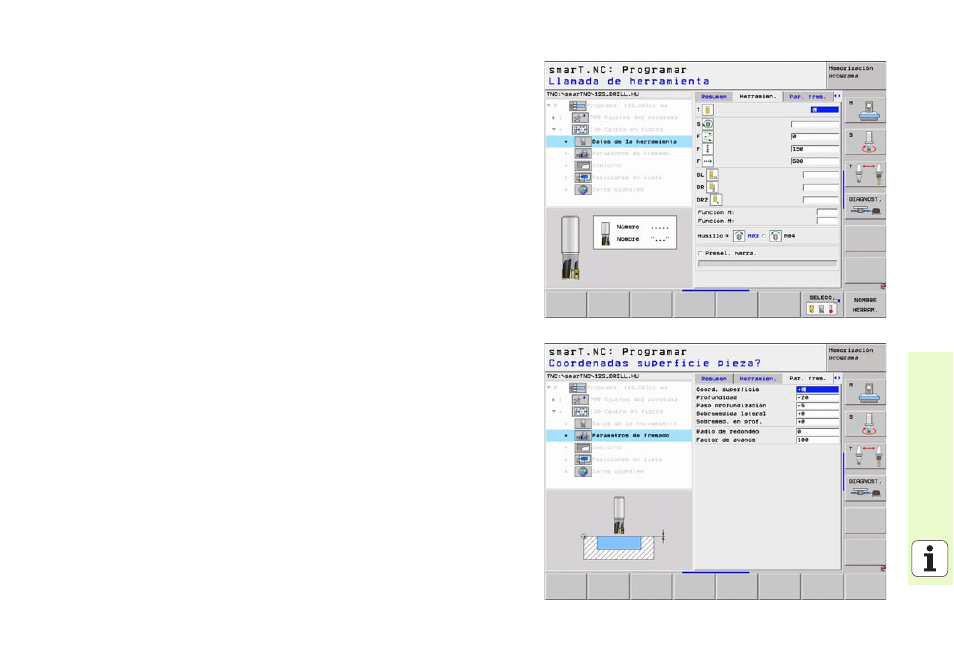This screenshot has width=954, height=672.
Task: Click the tool number T icon in top screen
Action: tap(707, 109)
